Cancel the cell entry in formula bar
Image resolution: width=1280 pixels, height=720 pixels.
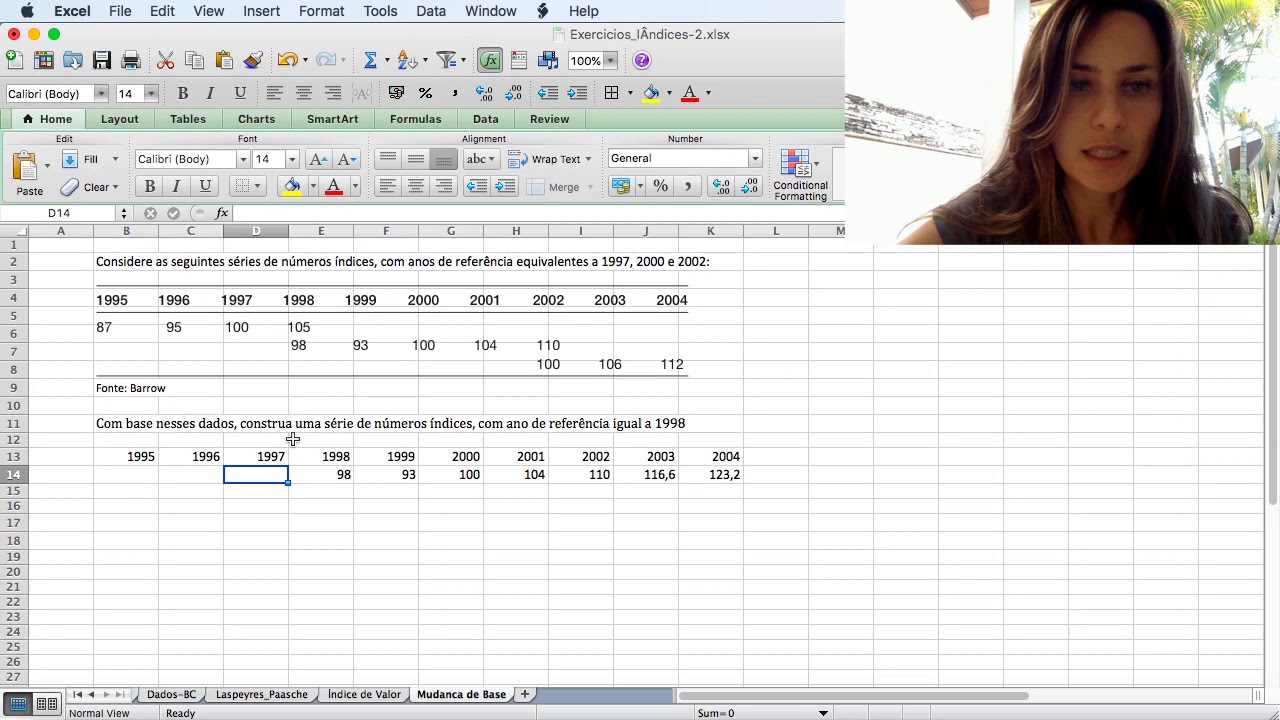tap(150, 213)
